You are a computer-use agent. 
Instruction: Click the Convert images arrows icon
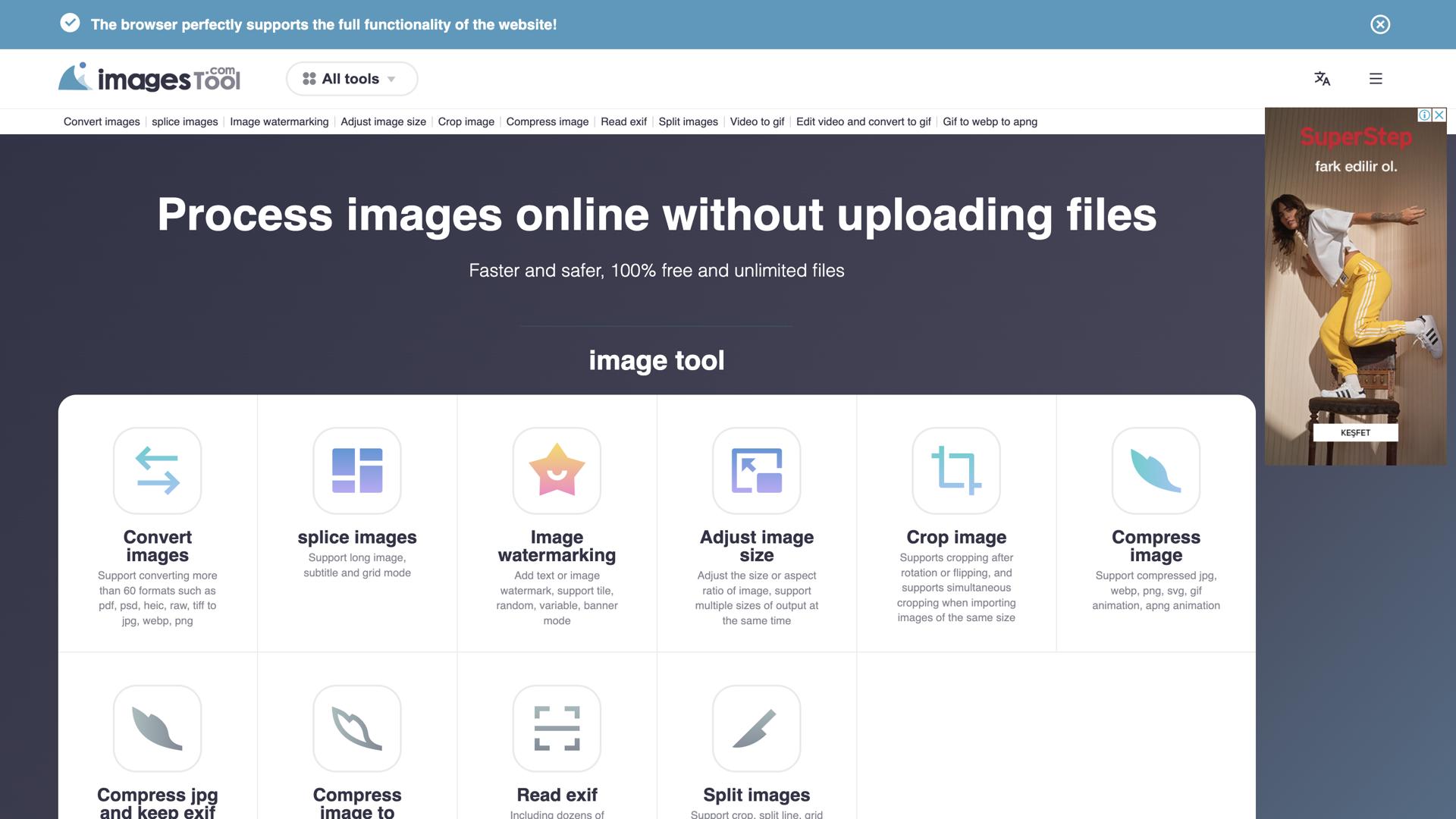coord(157,471)
